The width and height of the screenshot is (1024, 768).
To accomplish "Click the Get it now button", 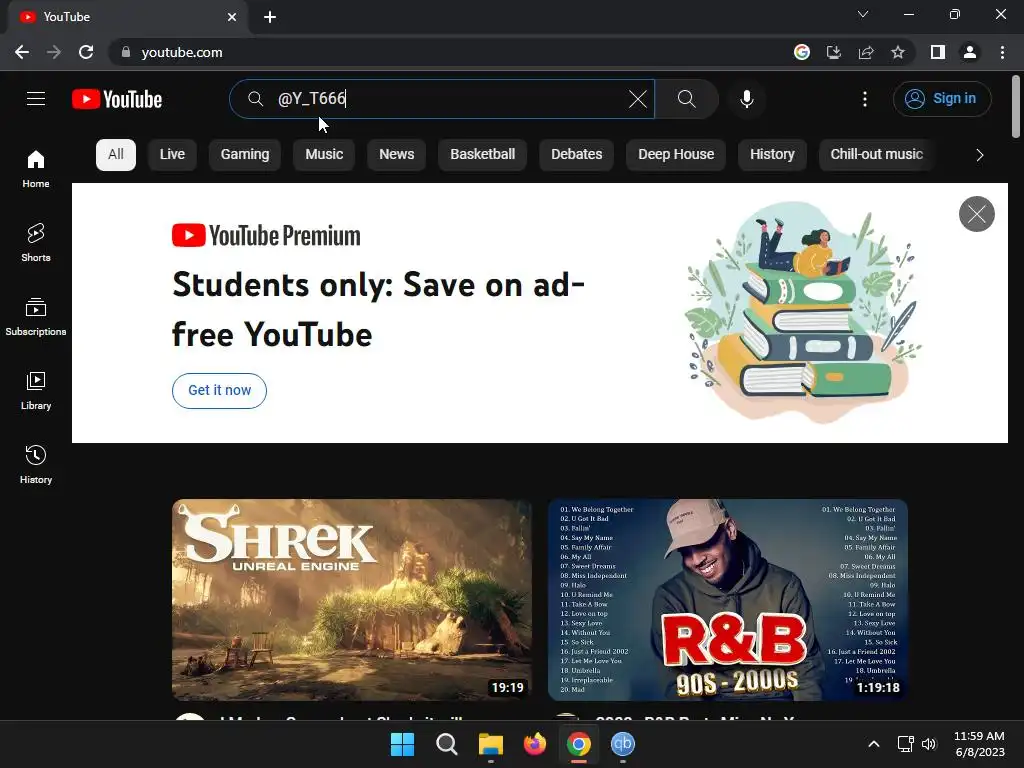I will coord(219,391).
